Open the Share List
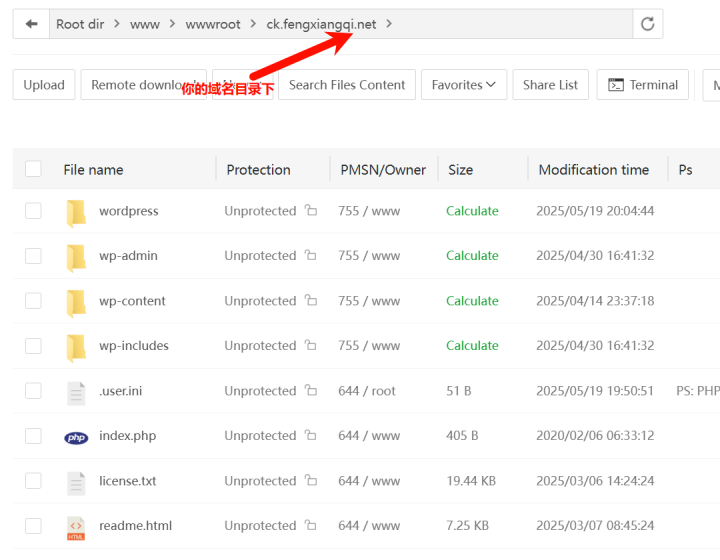This screenshot has height=560, width=720. click(x=550, y=84)
